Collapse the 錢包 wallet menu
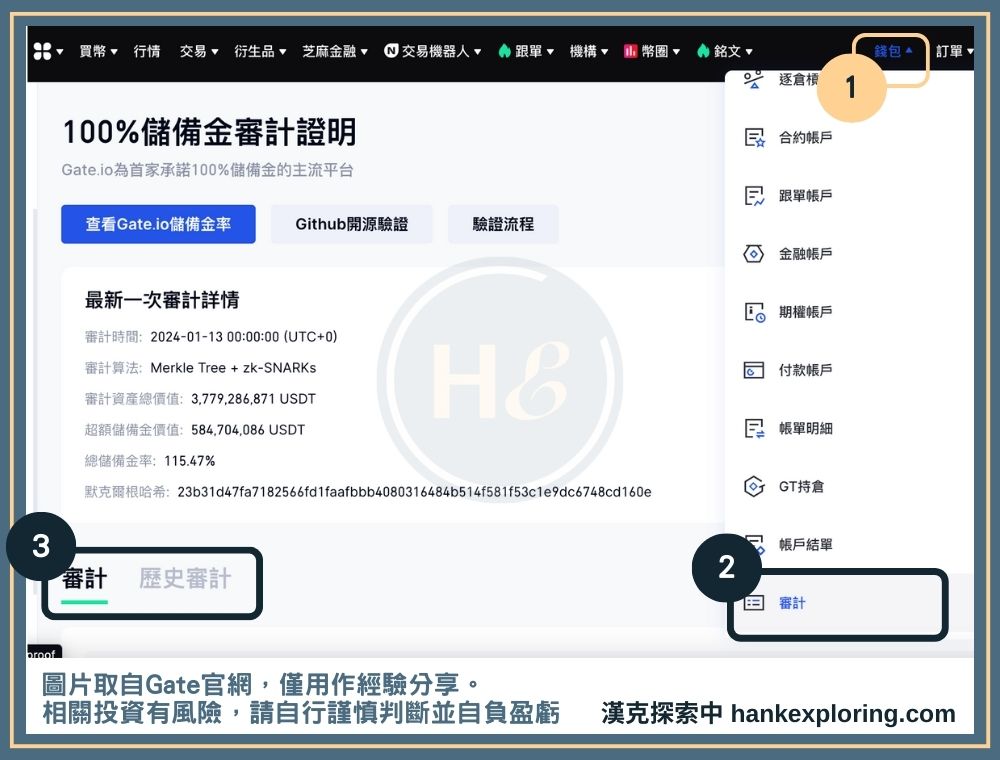 (893, 51)
